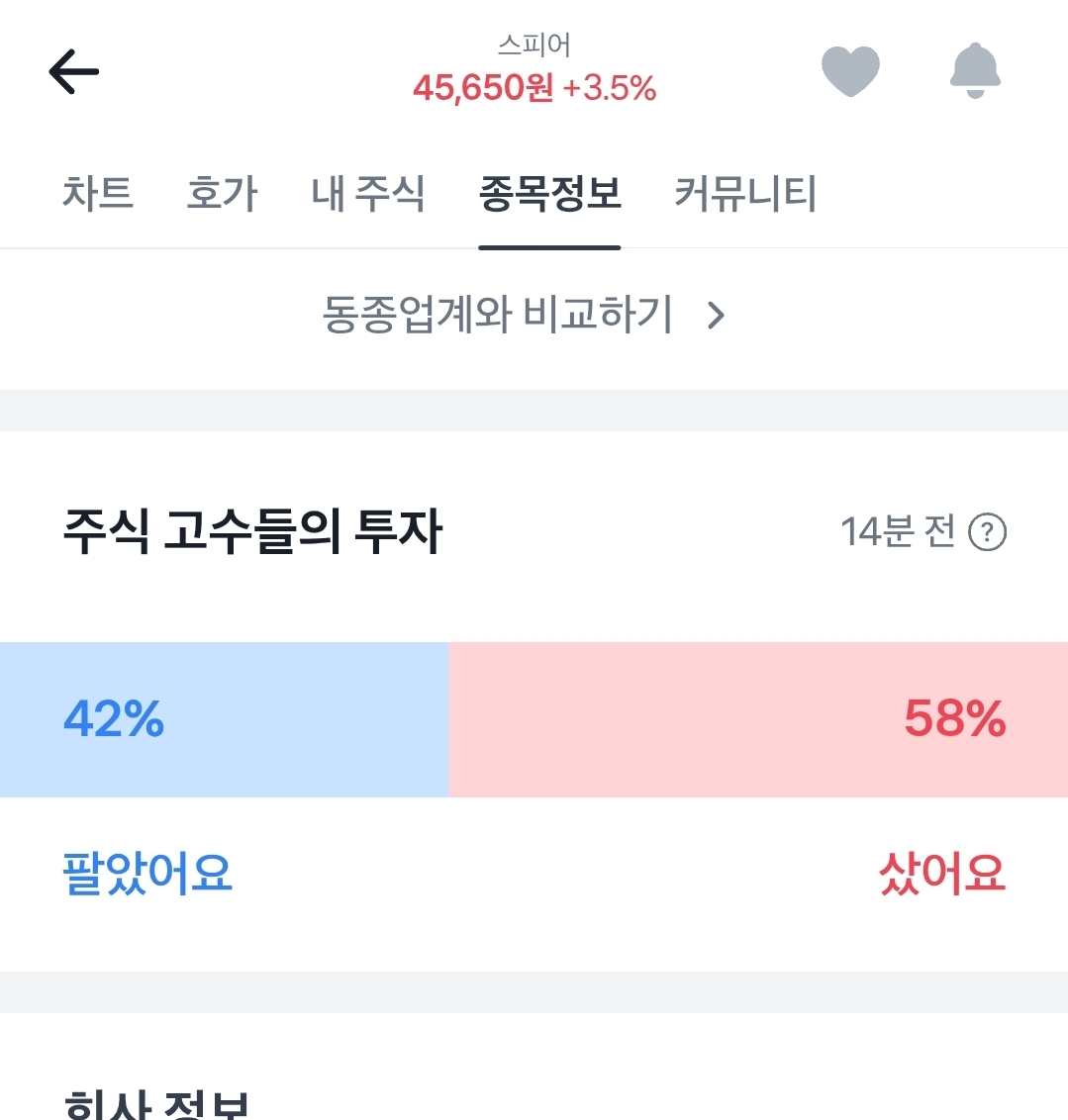Tap the red 58% bought bar segment
The image size is (1068, 1120).
[758, 719]
